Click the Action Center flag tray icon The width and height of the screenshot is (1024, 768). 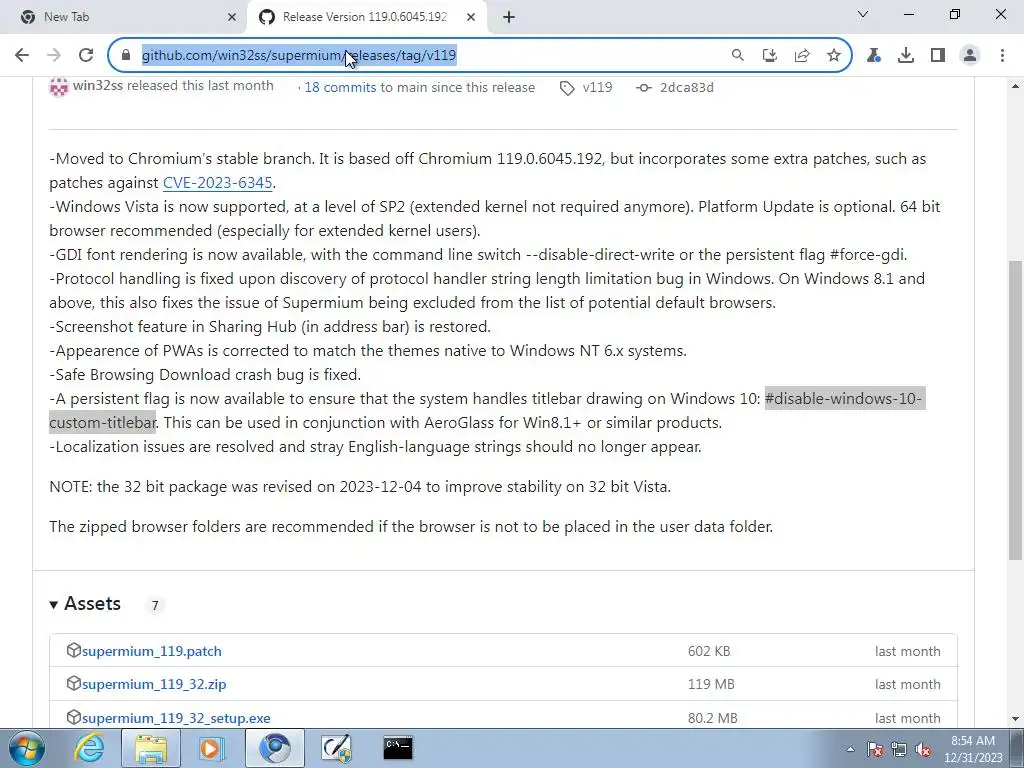click(x=875, y=750)
